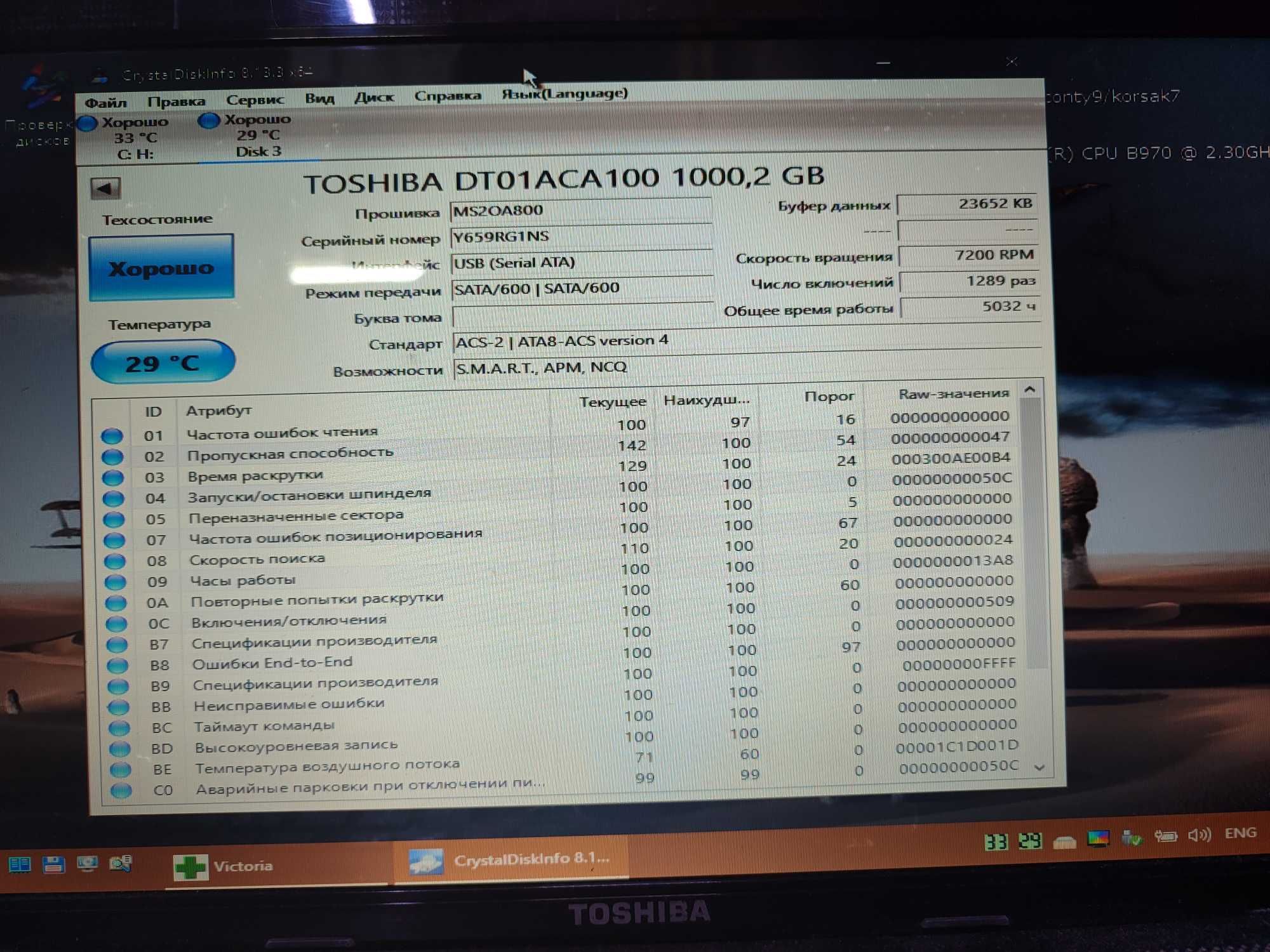
Task: Open the Справка menu
Action: (448, 96)
